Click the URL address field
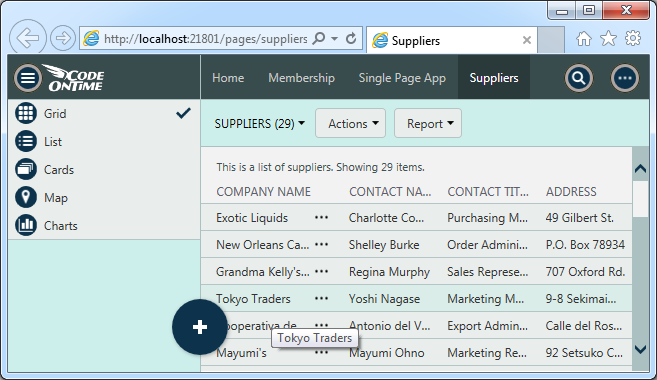Viewport: 657px width, 380px height. (205, 39)
